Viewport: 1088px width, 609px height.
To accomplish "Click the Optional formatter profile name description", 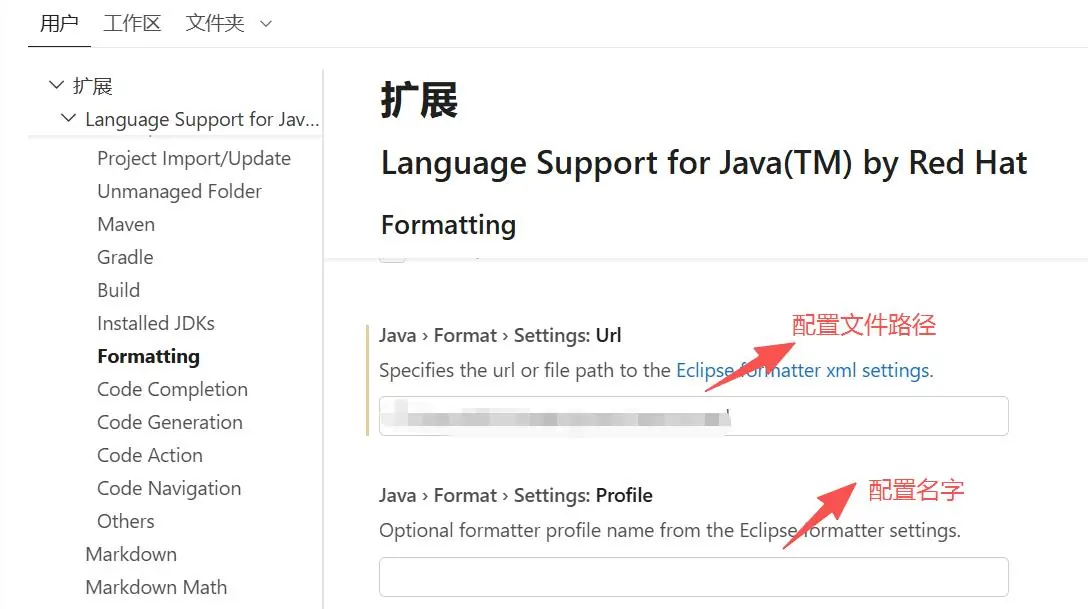I will 670,531.
